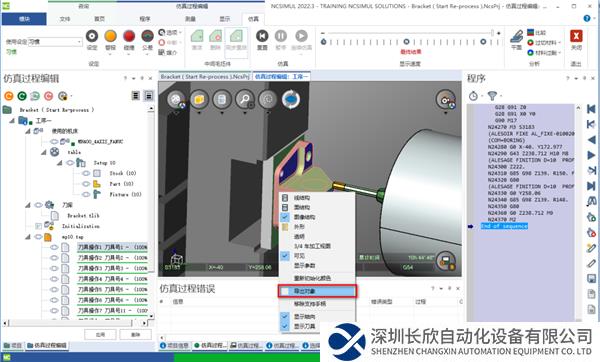Click the filter funnel icon in program panel
Image resolution: width=600 pixels, height=362 pixels.
pyautogui.click(x=492, y=96)
